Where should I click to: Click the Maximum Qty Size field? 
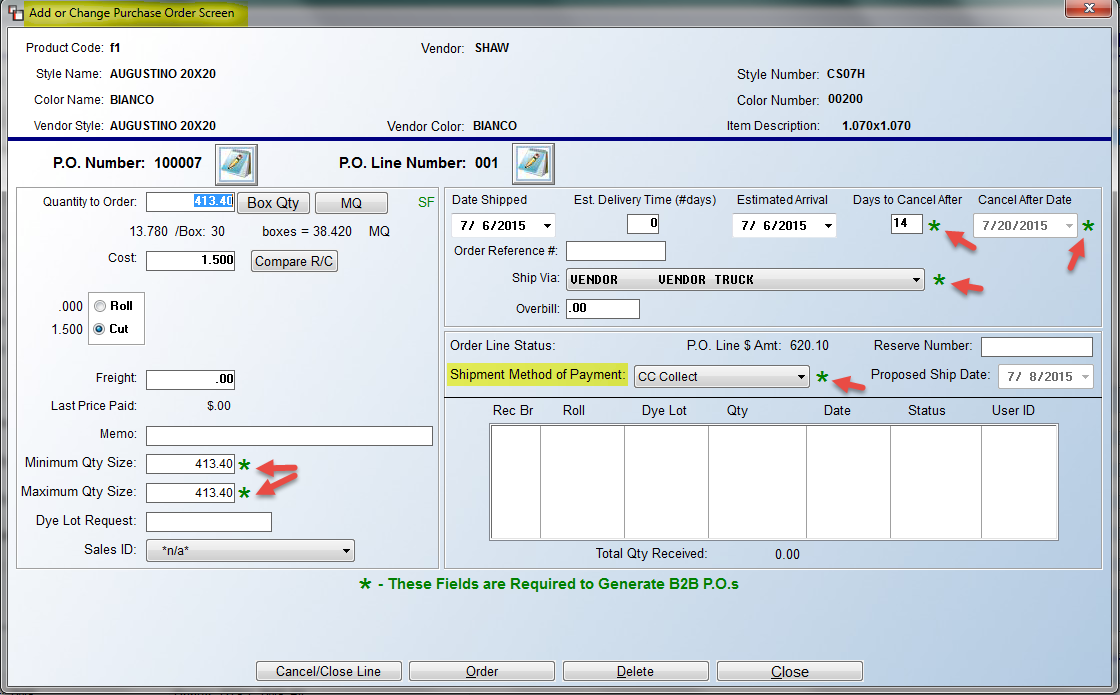coord(191,493)
